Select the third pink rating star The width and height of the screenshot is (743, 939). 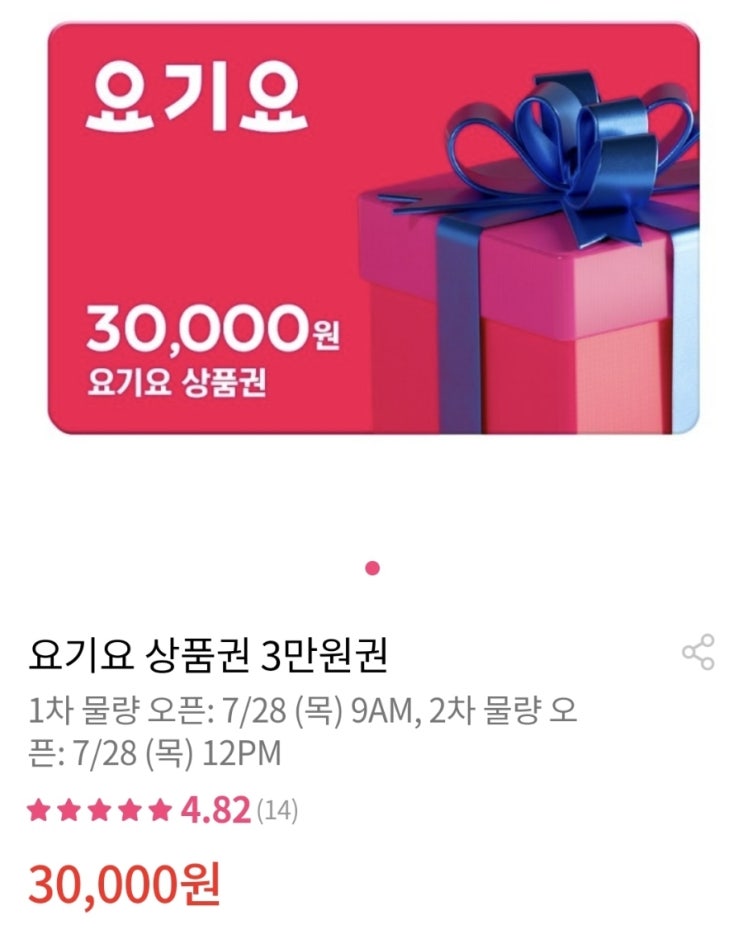[99, 810]
